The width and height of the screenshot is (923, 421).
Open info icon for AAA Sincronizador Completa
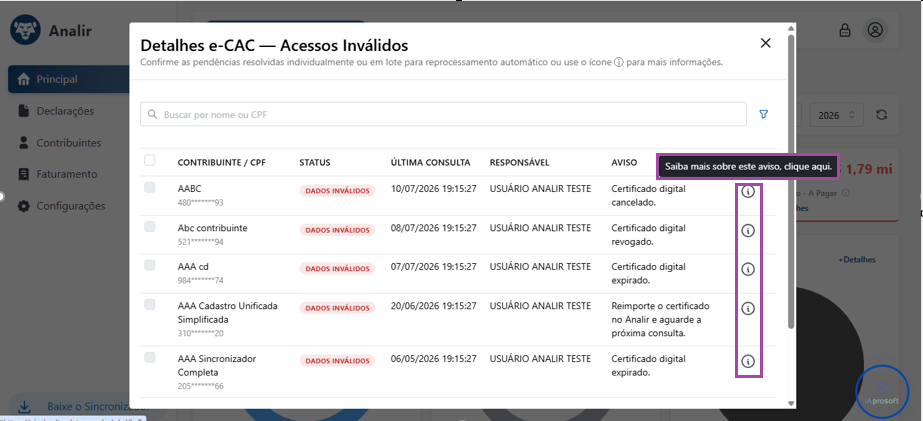pos(748,361)
